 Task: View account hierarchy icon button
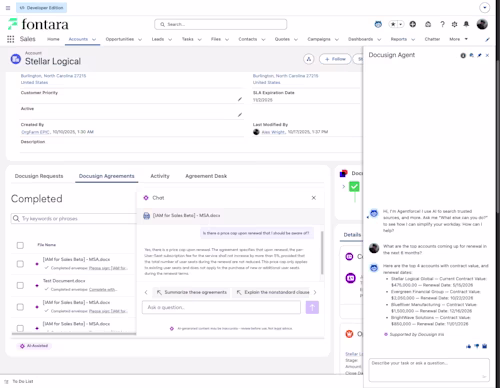(x=309, y=59)
